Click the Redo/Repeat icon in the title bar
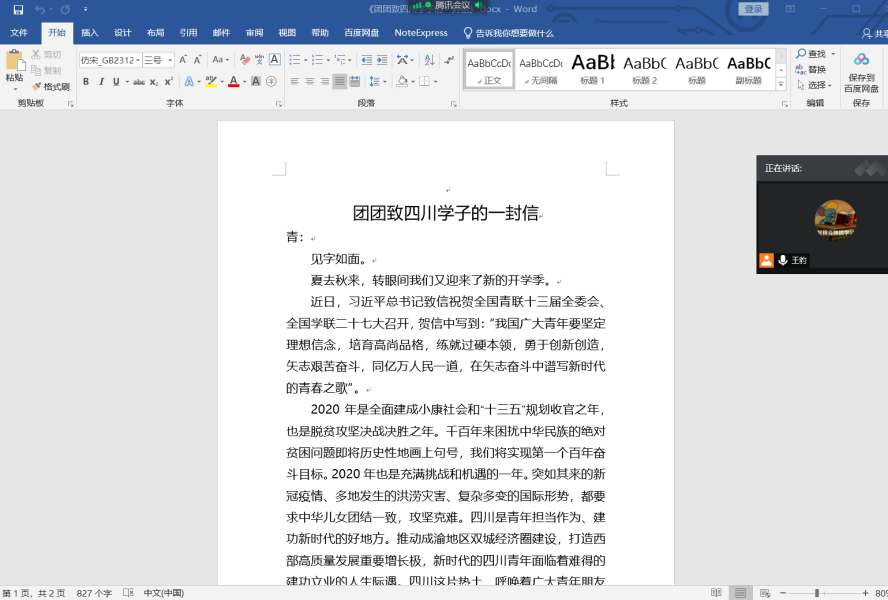Viewport: 888px width, 600px height. pyautogui.click(x=65, y=10)
